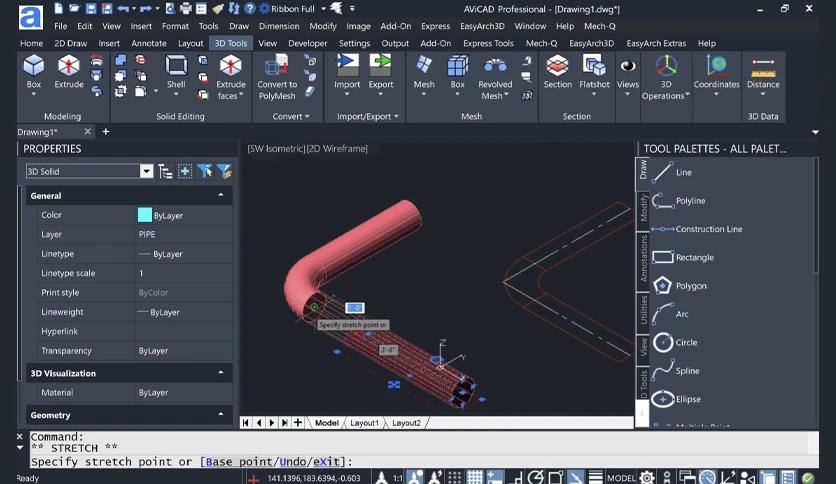Viewport: 836px width, 484px height.
Task: Click the command line input
Action: pyautogui.click(x=424, y=462)
